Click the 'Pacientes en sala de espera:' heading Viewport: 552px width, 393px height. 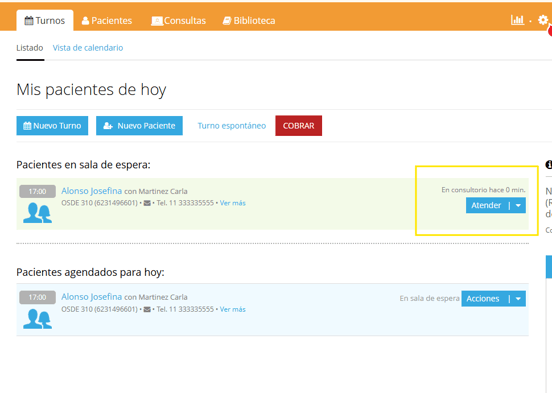pyautogui.click(x=83, y=165)
